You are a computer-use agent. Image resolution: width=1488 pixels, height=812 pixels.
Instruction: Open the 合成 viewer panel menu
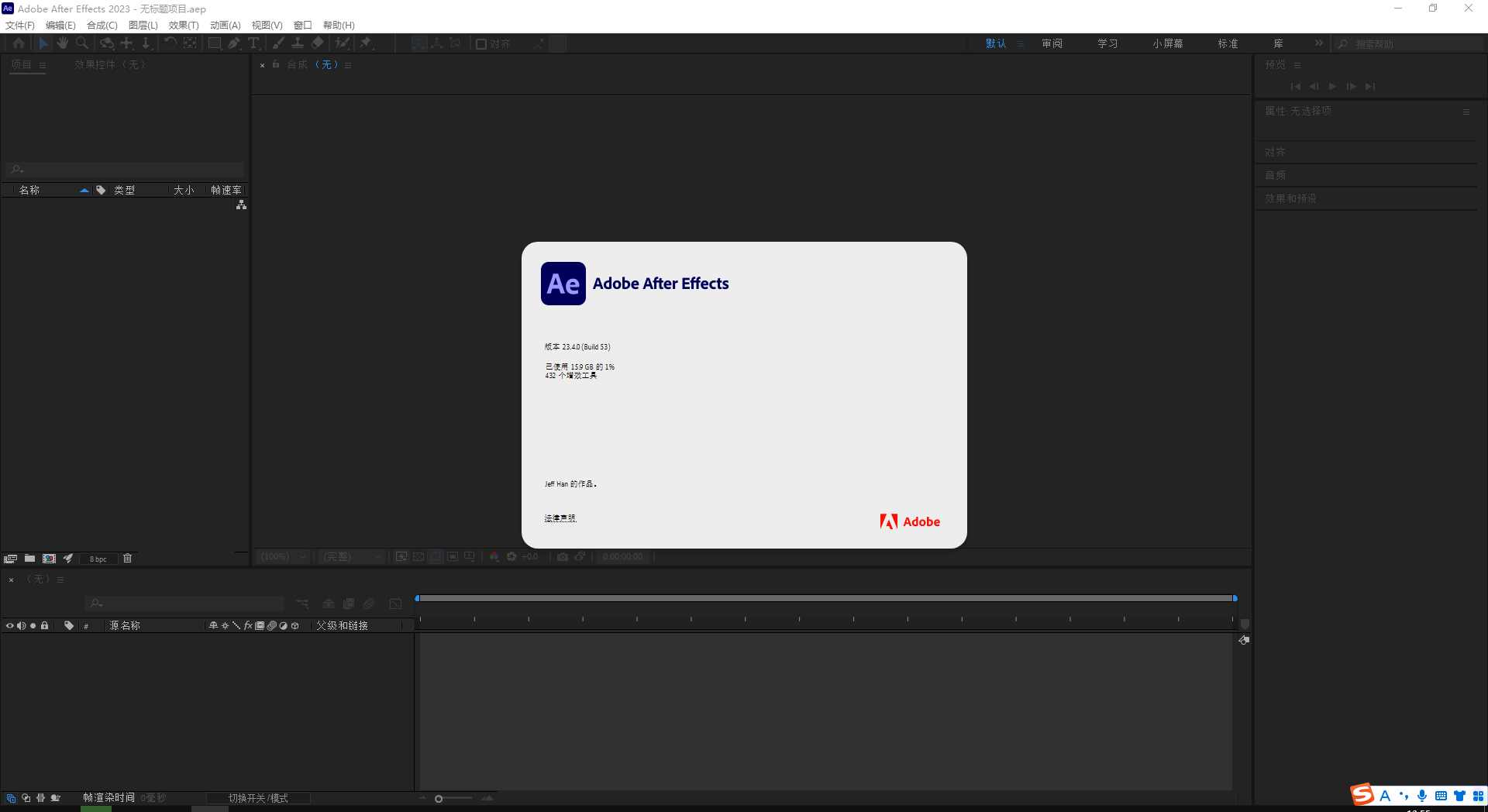[348, 65]
